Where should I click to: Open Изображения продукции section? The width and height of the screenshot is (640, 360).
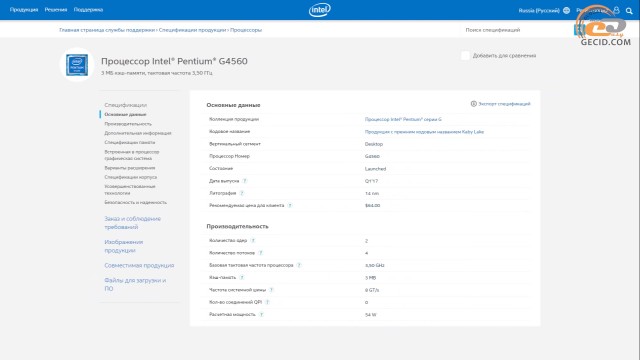pos(123,246)
